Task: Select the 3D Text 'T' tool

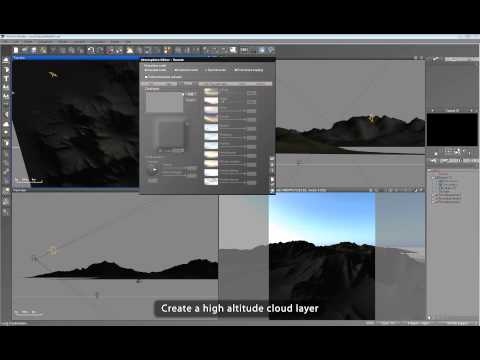Action: [x=6, y=79]
